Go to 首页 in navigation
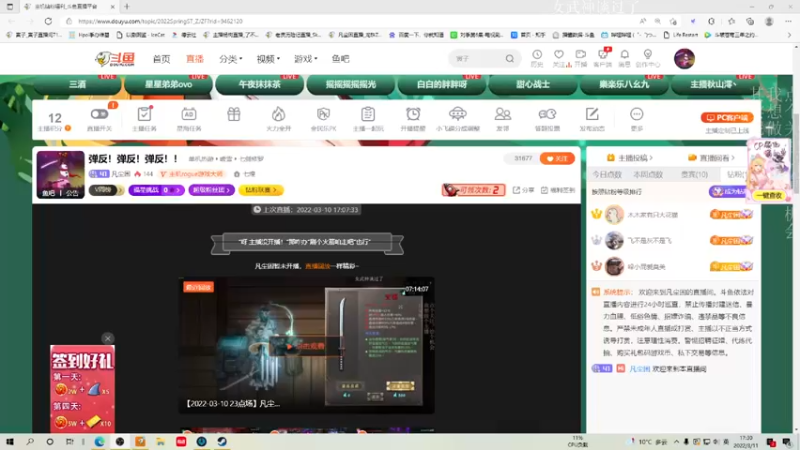 coord(161,59)
